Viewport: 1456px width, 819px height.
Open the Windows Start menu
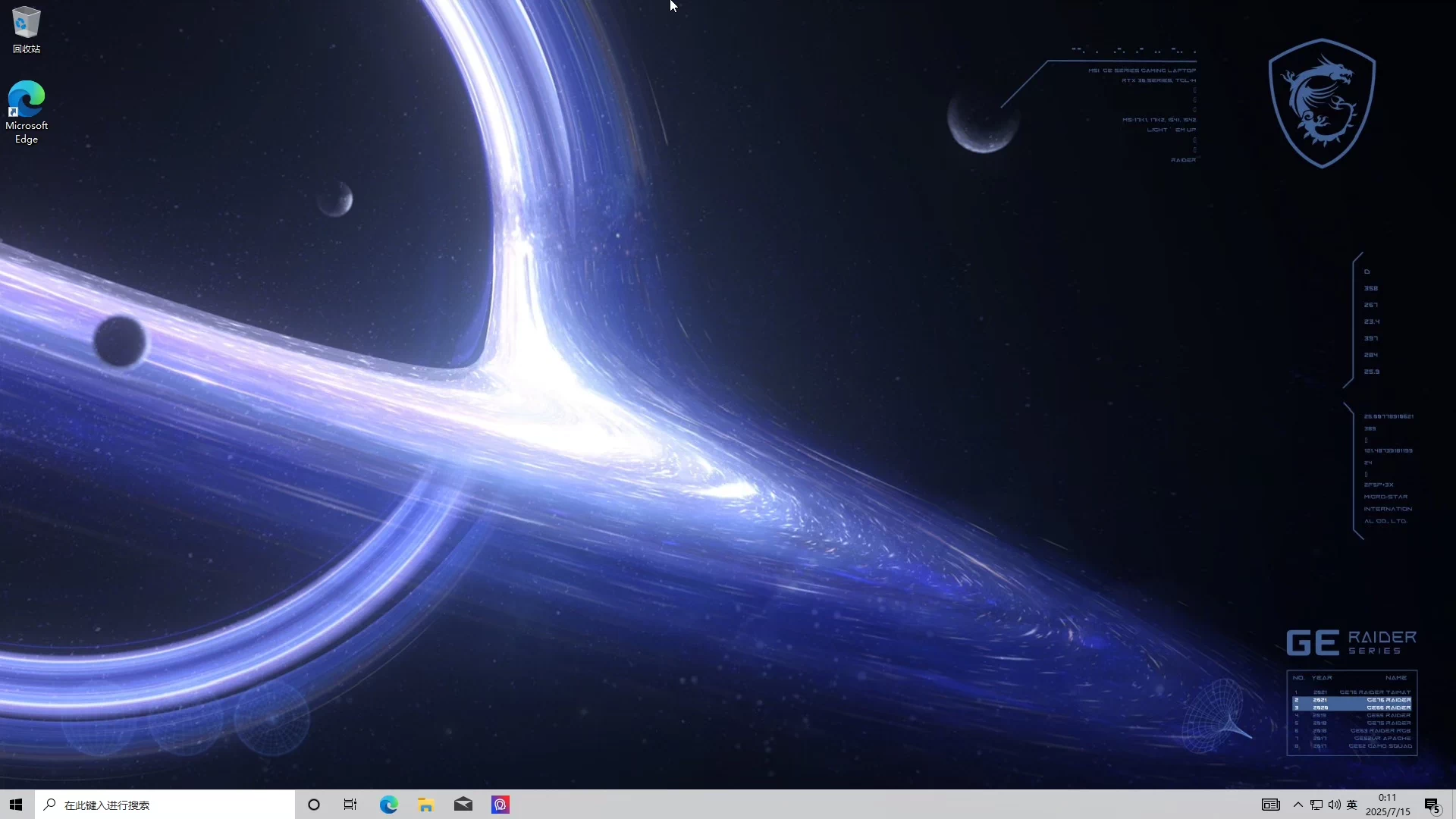(x=17, y=805)
